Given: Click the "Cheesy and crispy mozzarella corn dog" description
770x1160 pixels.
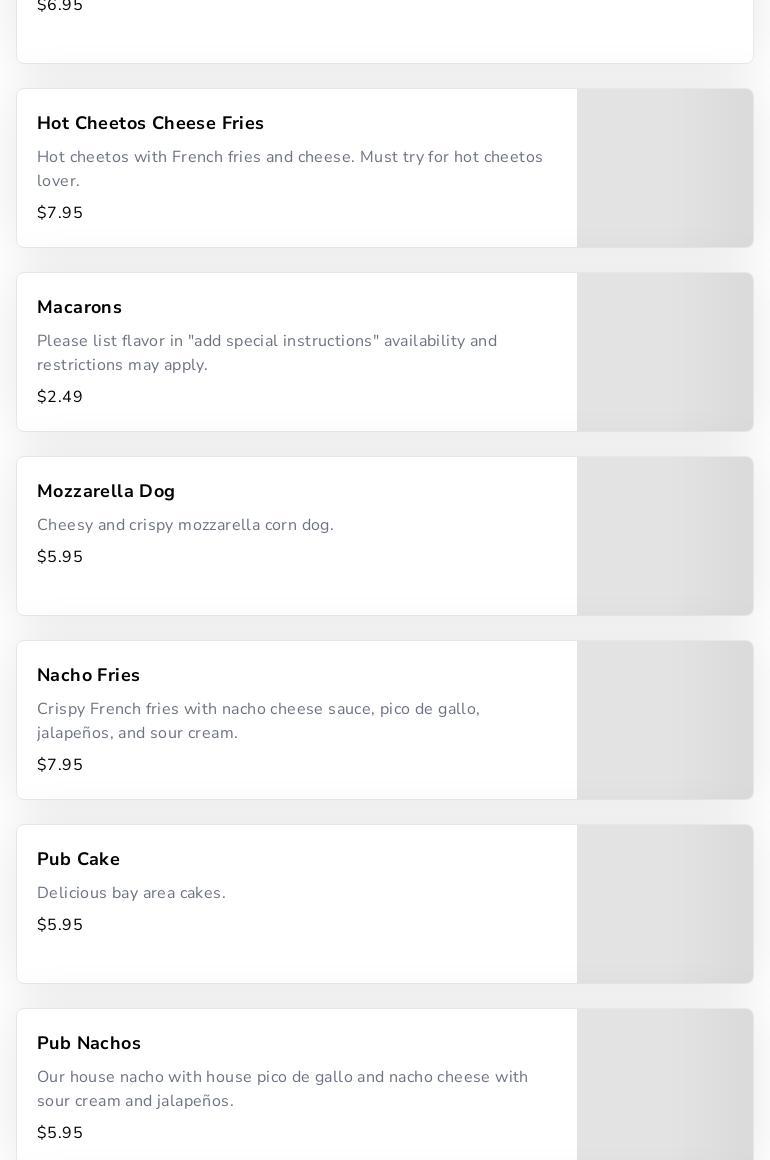Looking at the screenshot, I should 185,525.
